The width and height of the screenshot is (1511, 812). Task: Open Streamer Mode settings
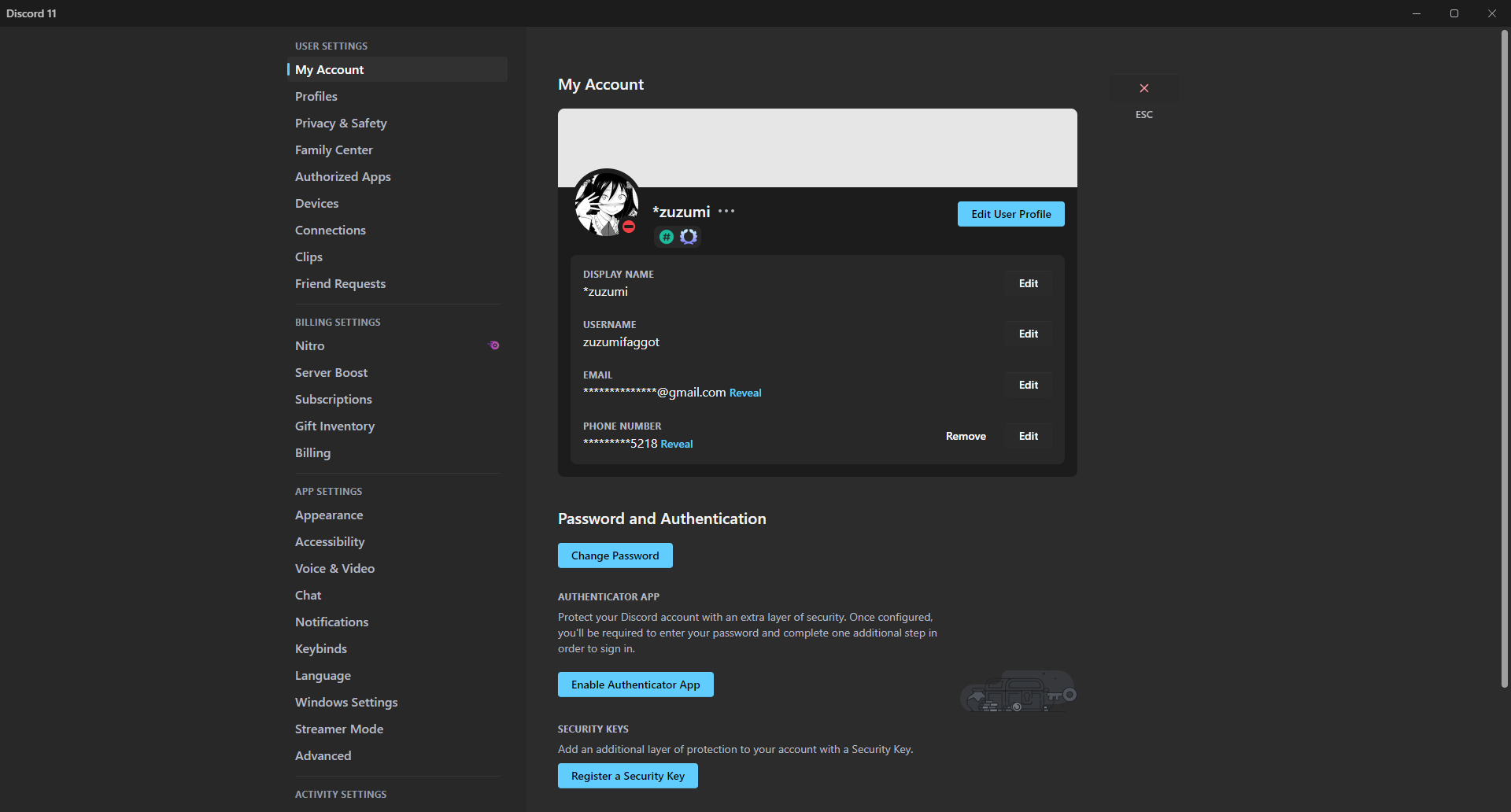pos(397,729)
